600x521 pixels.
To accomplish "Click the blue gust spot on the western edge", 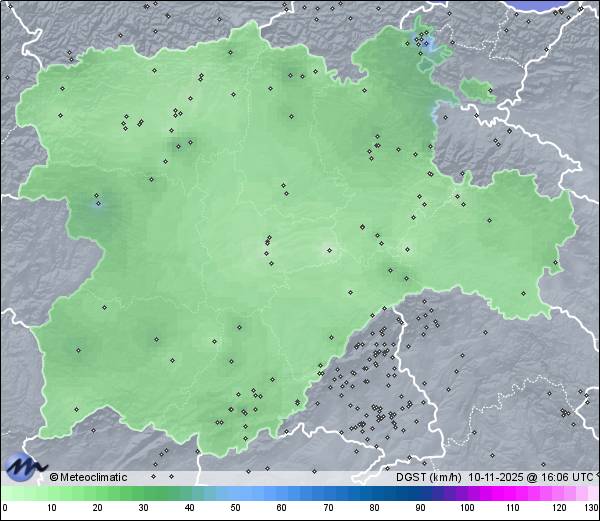I will (x=97, y=205).
